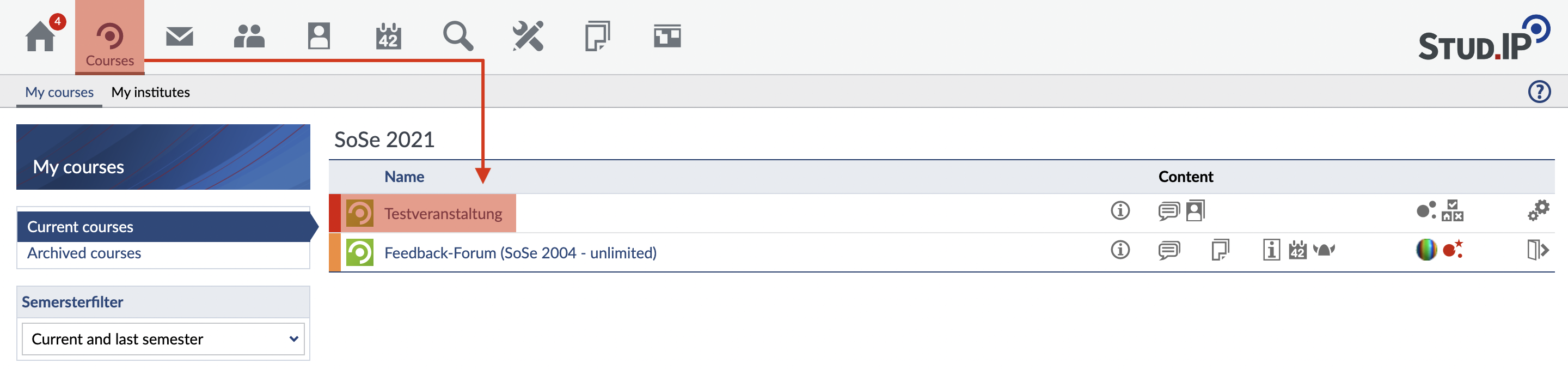Open the Planner calendar icon in top navigation
1568x369 pixels.
[388, 37]
